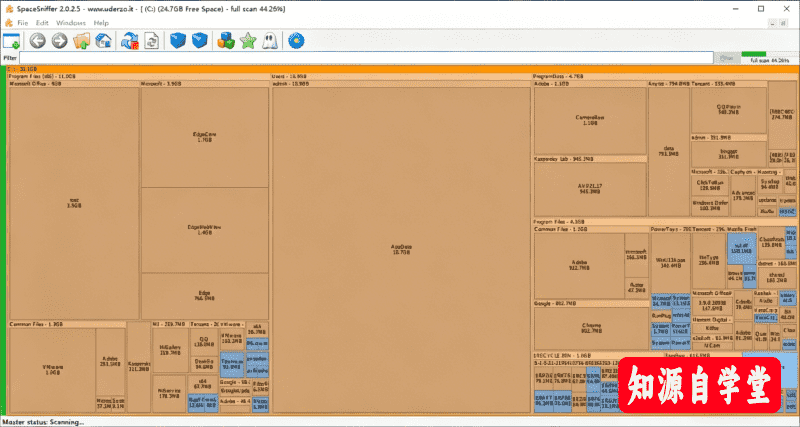The width and height of the screenshot is (800, 427).
Task: Click the first blue cube detail icon
Action: pyautogui.click(x=178, y=41)
